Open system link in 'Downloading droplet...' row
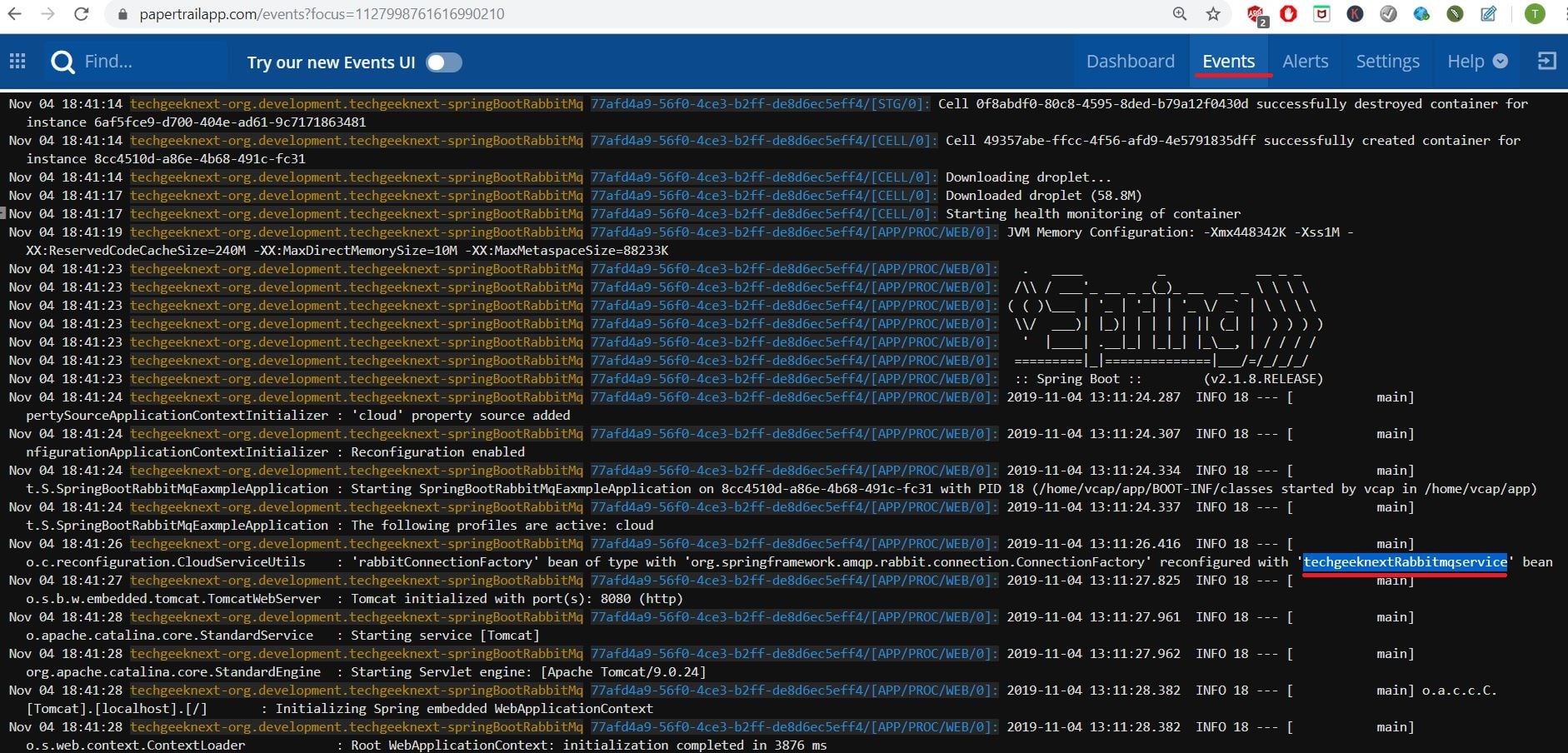This screenshot has height=753, width=1568. coord(357,177)
